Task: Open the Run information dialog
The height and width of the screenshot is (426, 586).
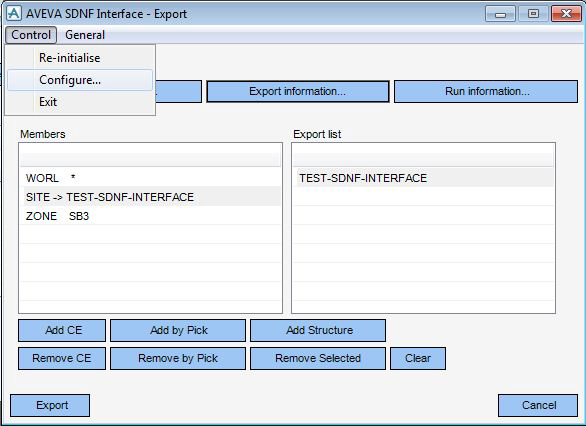Action: (486, 91)
